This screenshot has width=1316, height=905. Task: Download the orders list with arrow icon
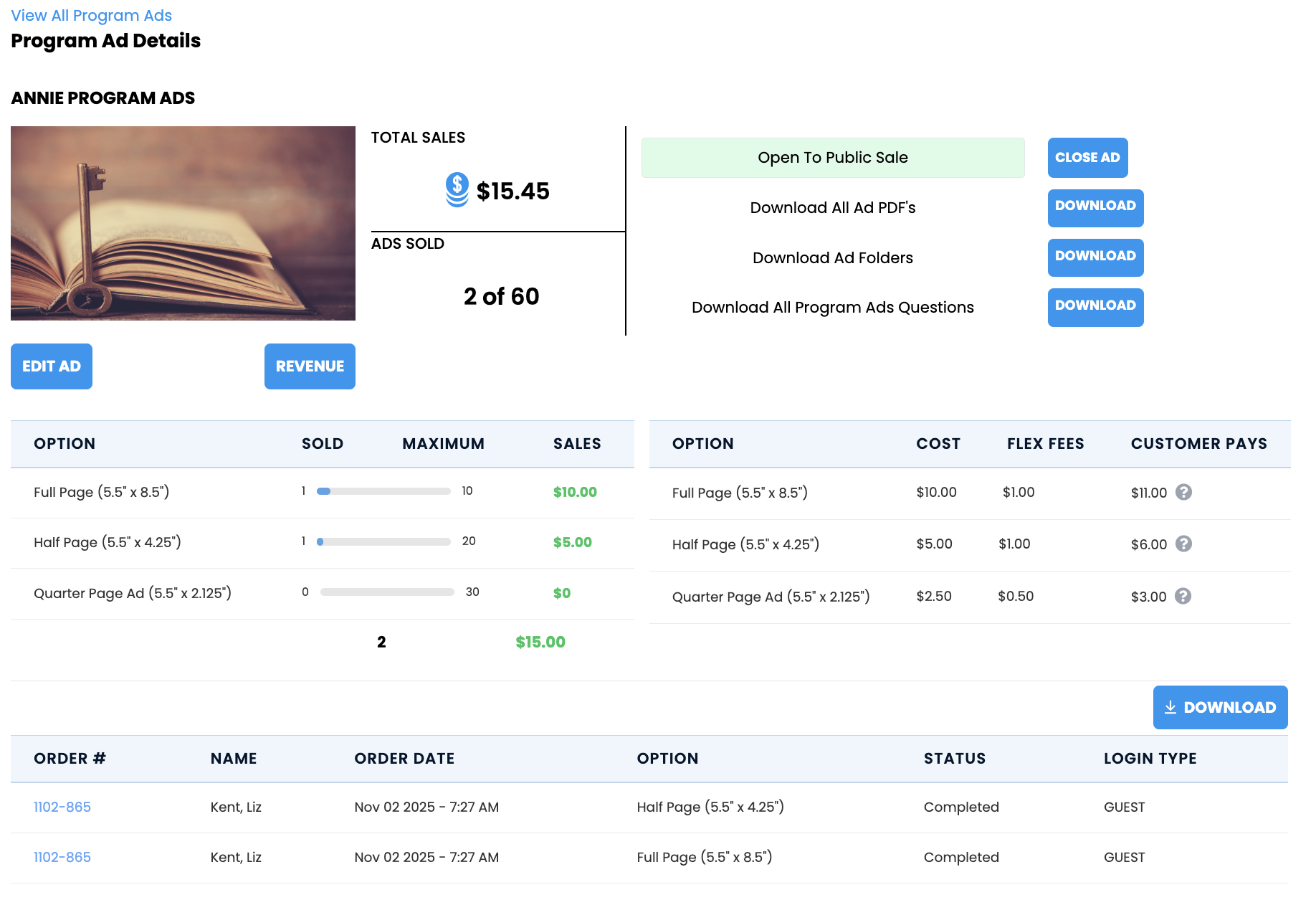pos(1219,707)
